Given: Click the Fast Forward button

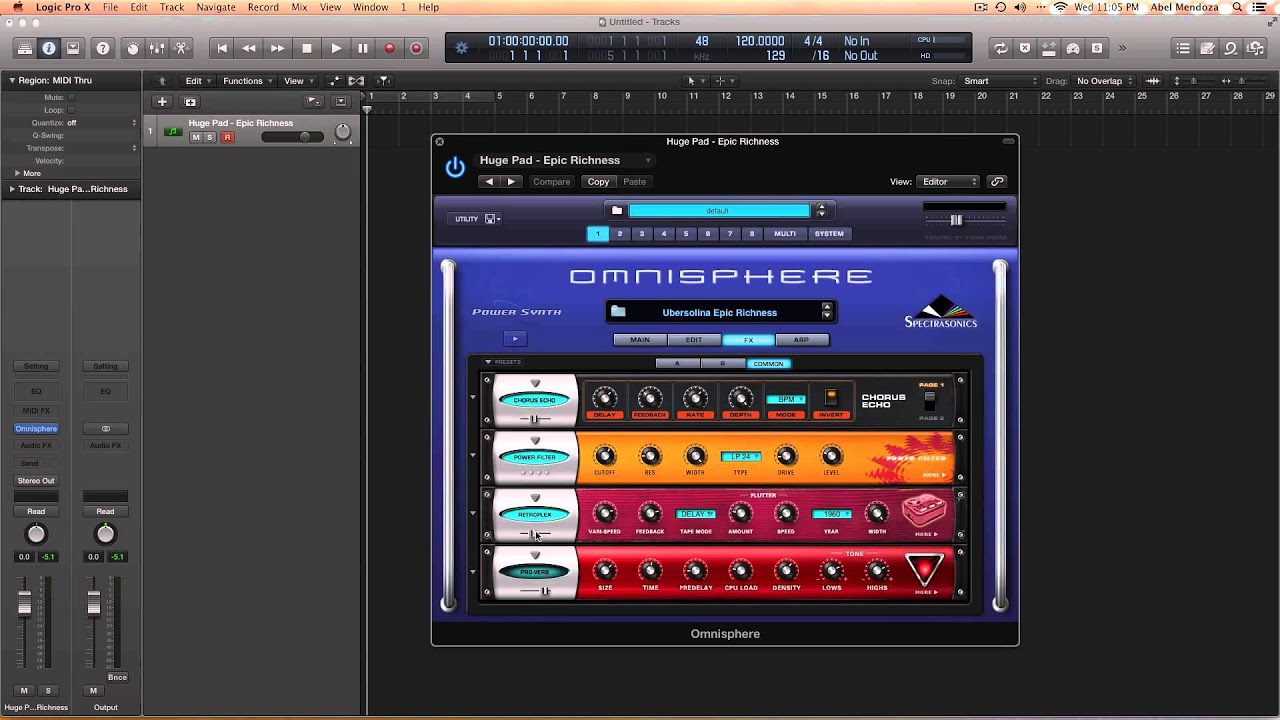Looking at the screenshot, I should point(277,48).
